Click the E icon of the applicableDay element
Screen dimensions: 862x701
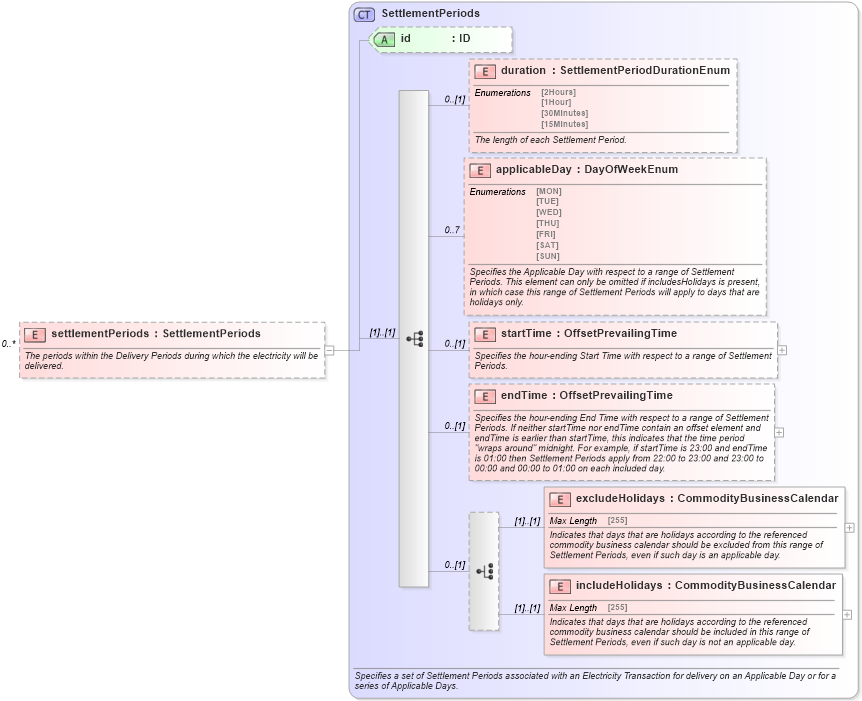point(482,170)
